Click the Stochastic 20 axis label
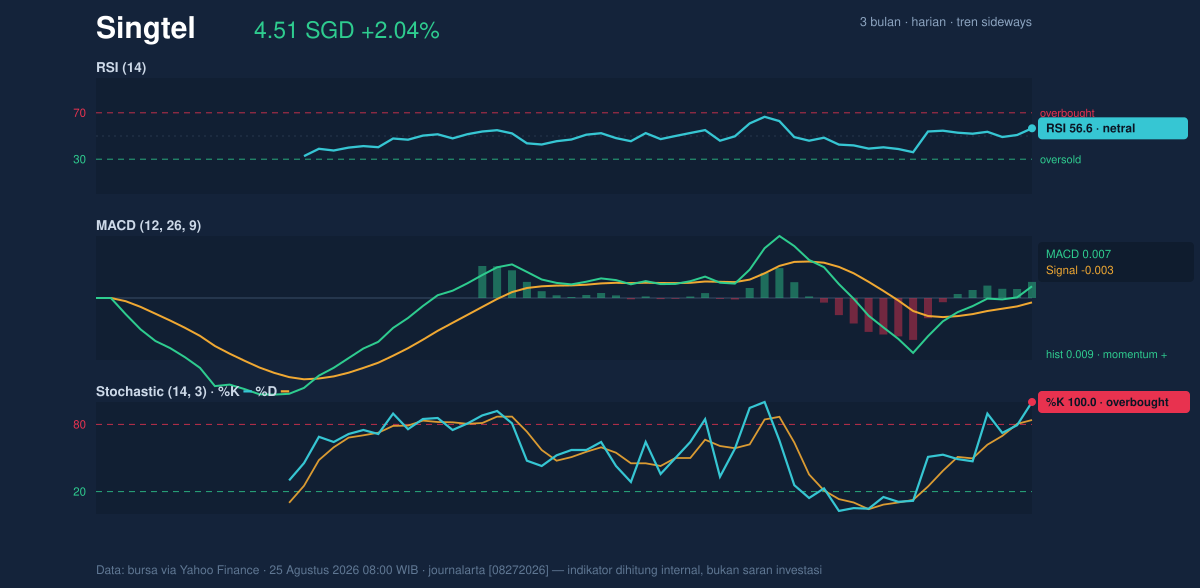 click(79, 491)
